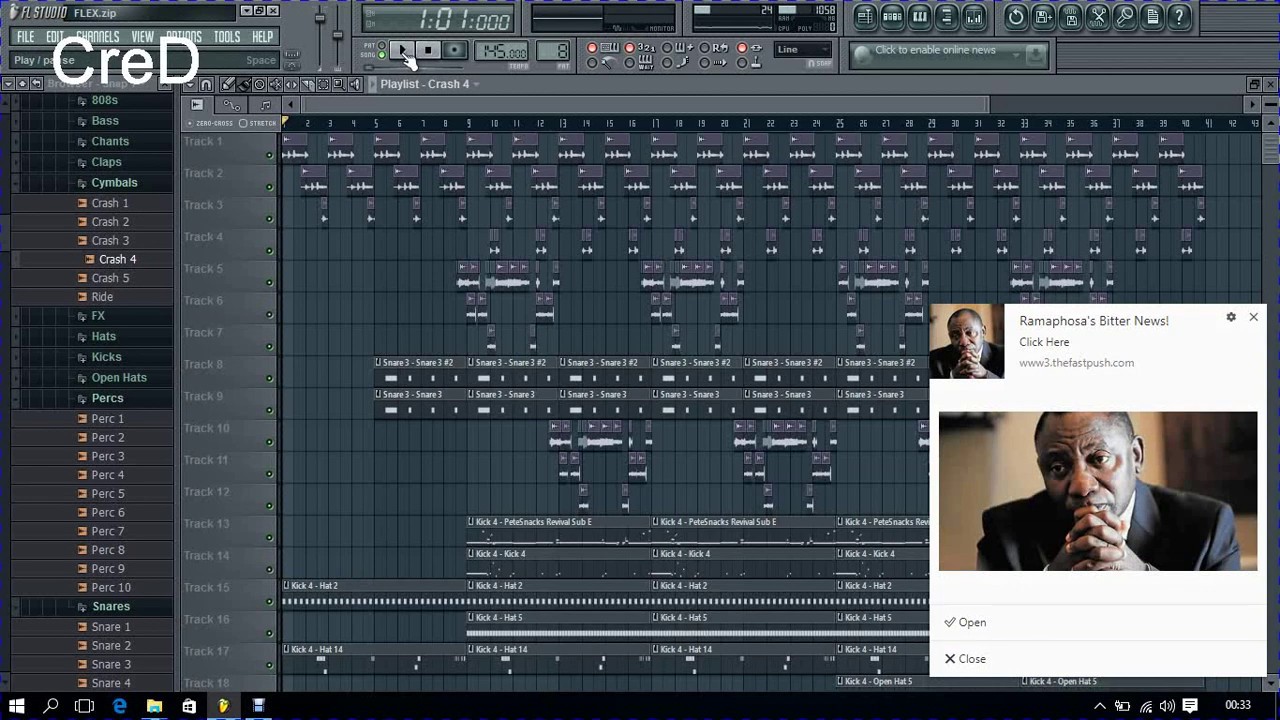The height and width of the screenshot is (720, 1280).
Task: Click Close in the notification popup
Action: pyautogui.click(x=965, y=659)
